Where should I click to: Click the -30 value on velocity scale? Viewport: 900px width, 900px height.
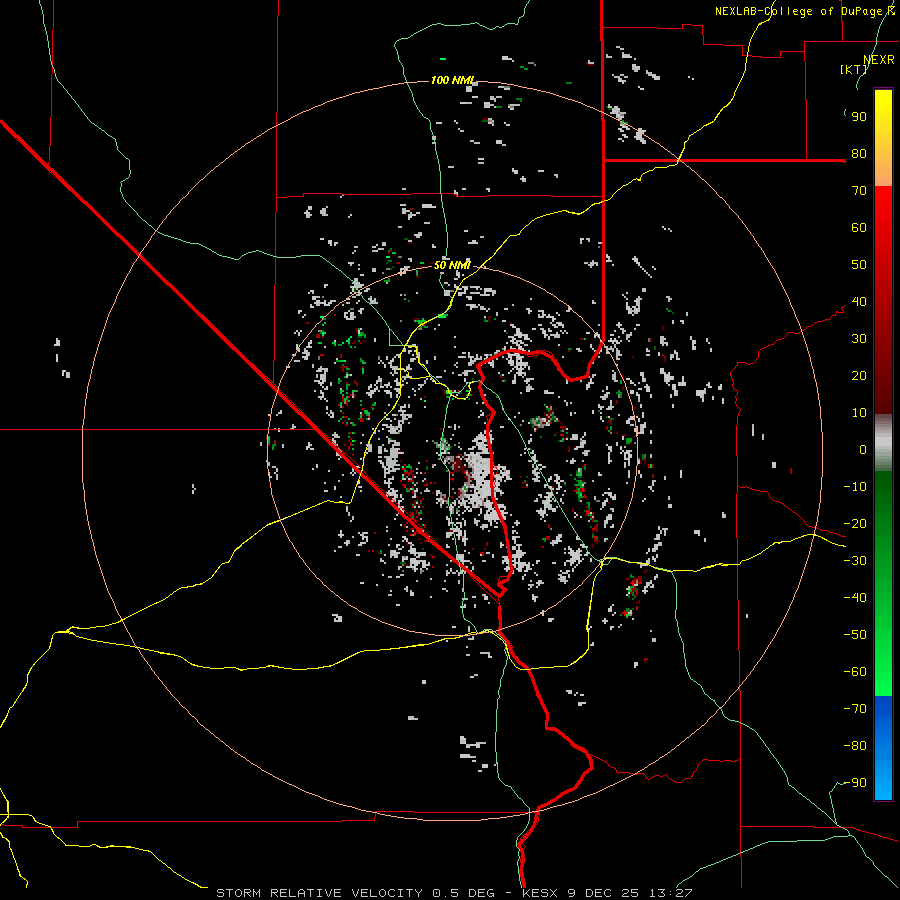(855, 561)
